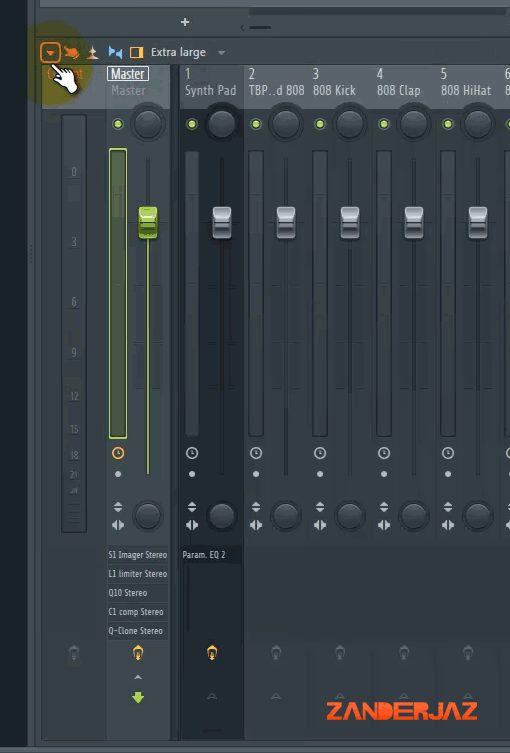Click the Synth Pad pan knob
Image resolution: width=510 pixels, height=753 pixels.
[221, 123]
